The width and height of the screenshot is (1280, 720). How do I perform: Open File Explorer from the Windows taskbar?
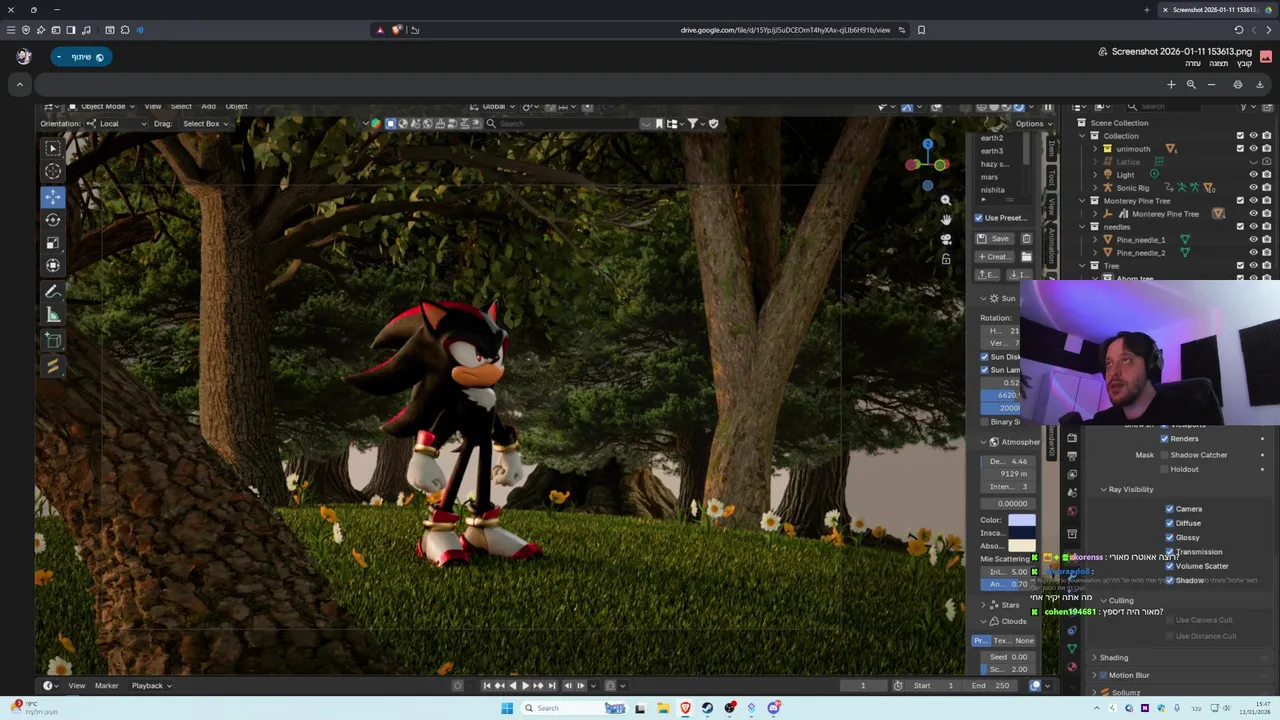(663, 708)
